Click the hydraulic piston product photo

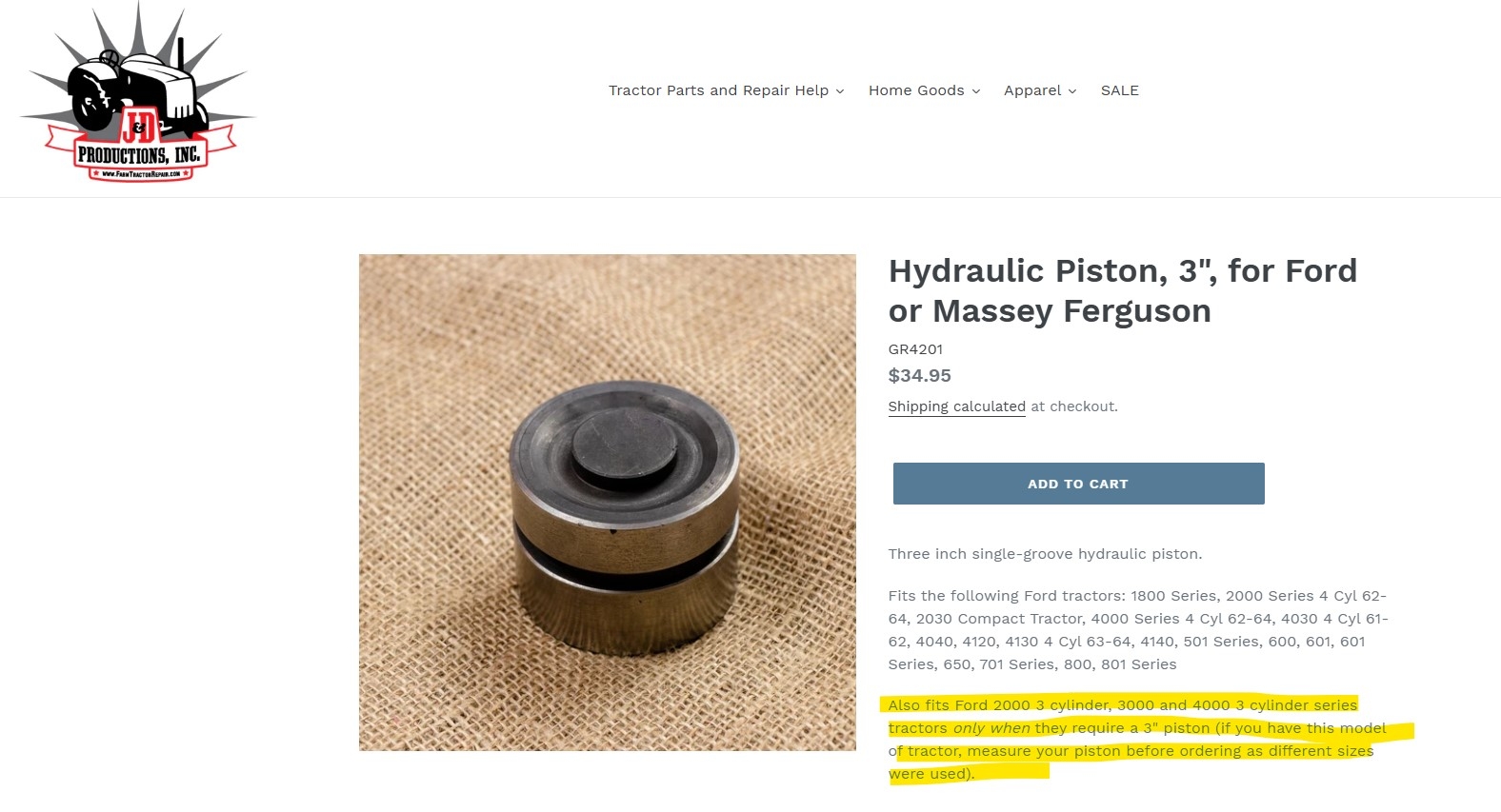608,503
